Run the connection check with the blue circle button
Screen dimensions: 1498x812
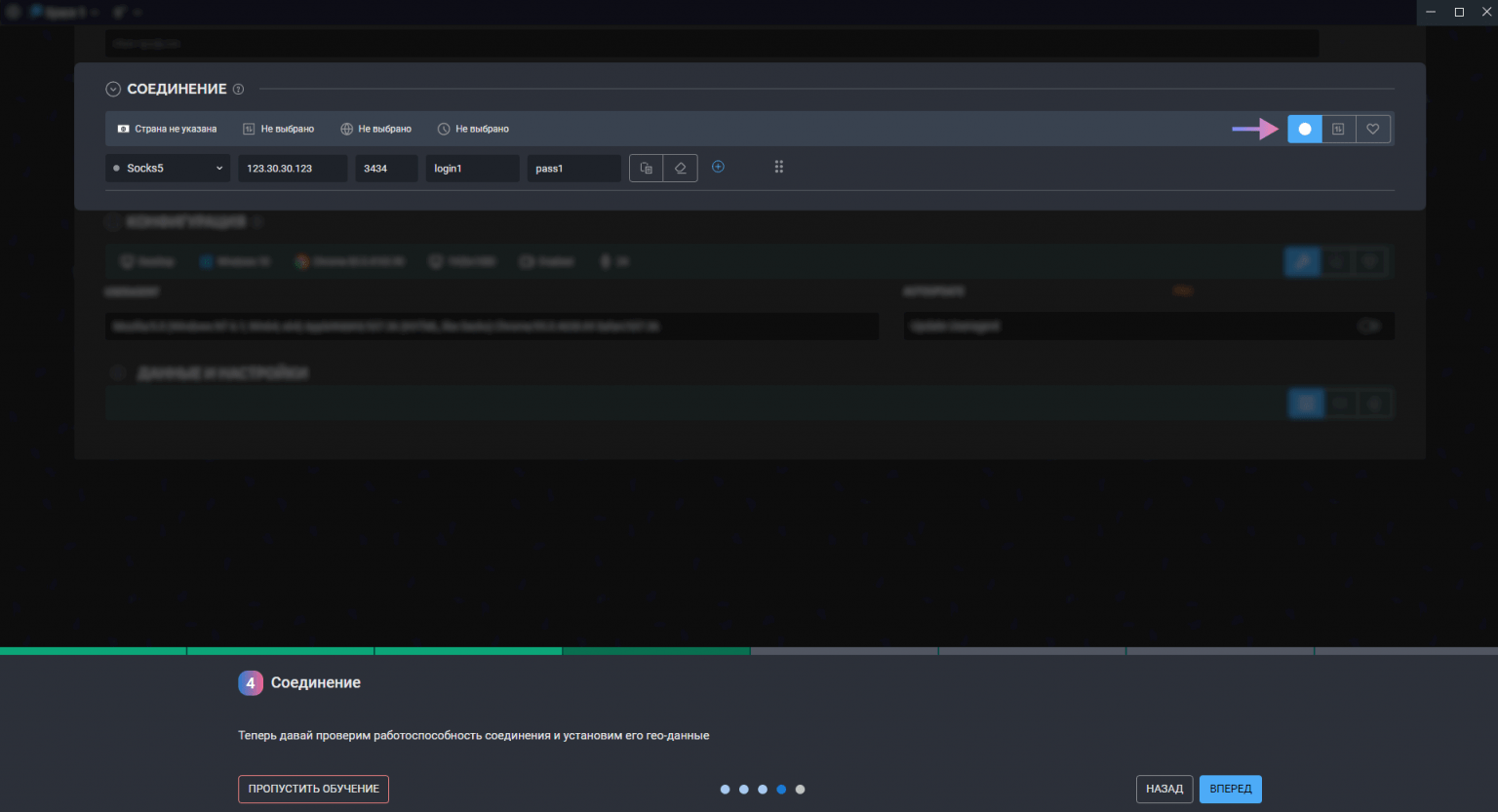[x=1305, y=129]
